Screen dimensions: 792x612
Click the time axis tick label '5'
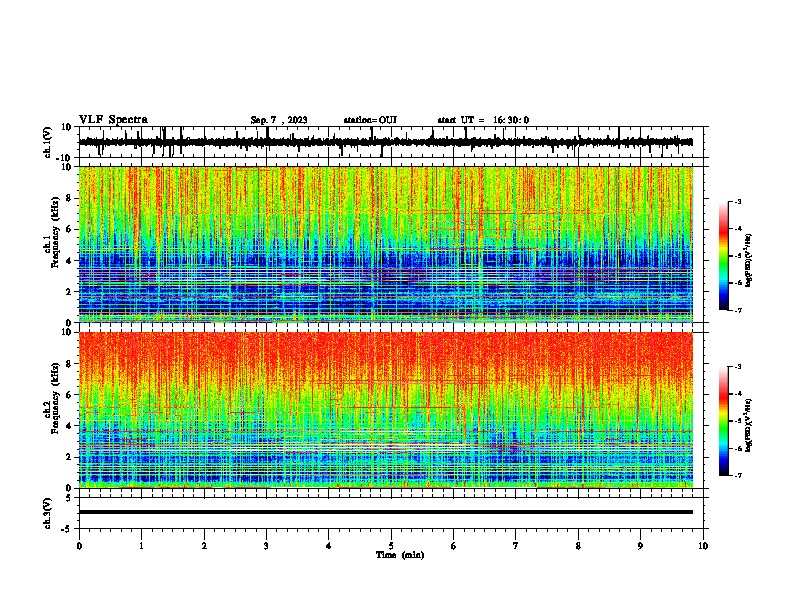point(391,546)
